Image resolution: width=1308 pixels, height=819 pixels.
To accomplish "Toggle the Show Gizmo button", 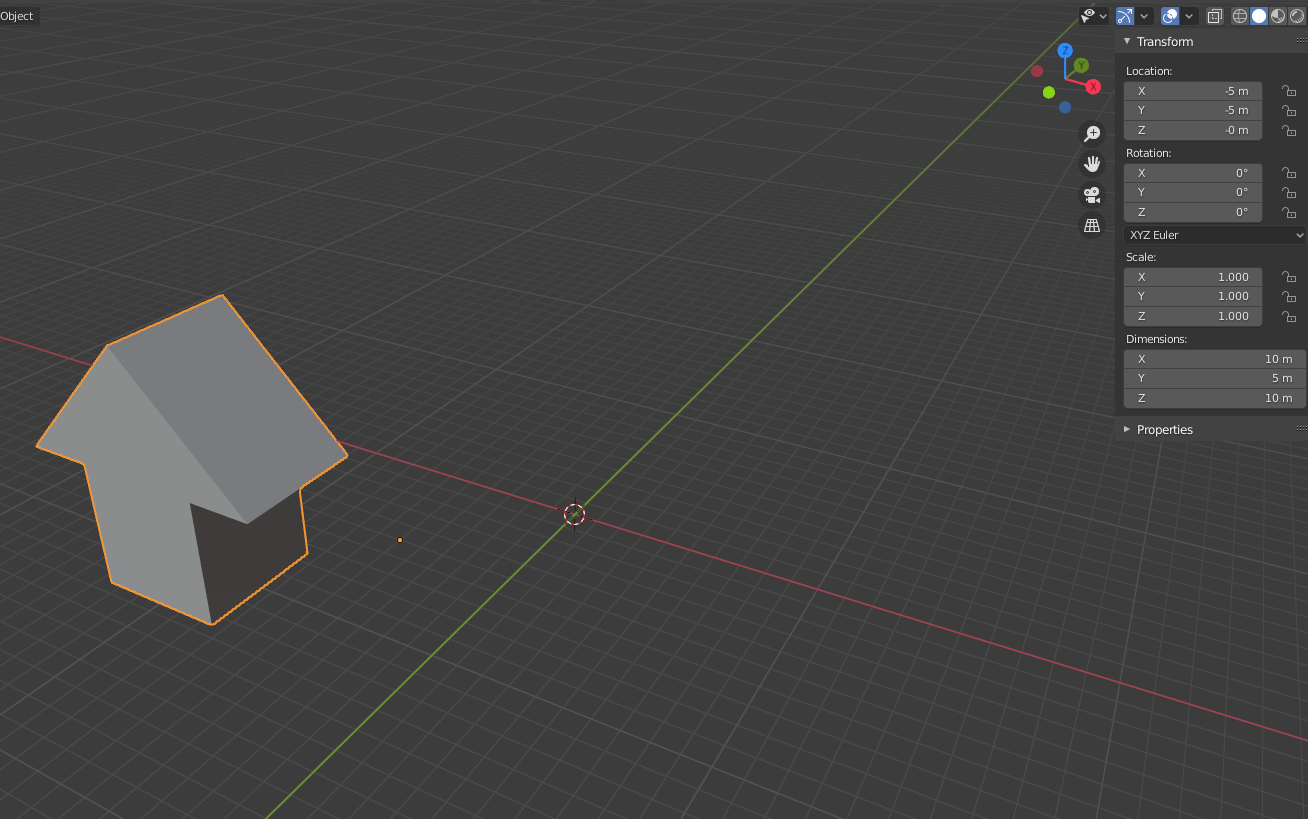I will click(x=1125, y=16).
